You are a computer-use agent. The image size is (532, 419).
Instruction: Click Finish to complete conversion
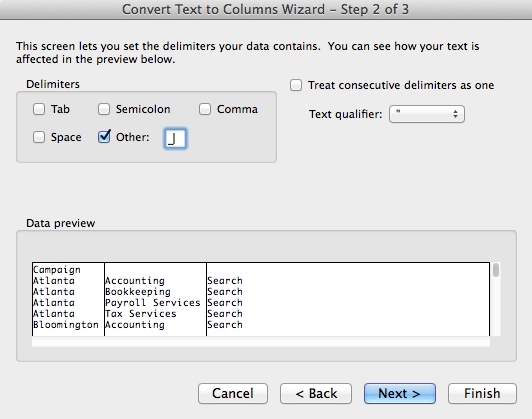coord(482,394)
